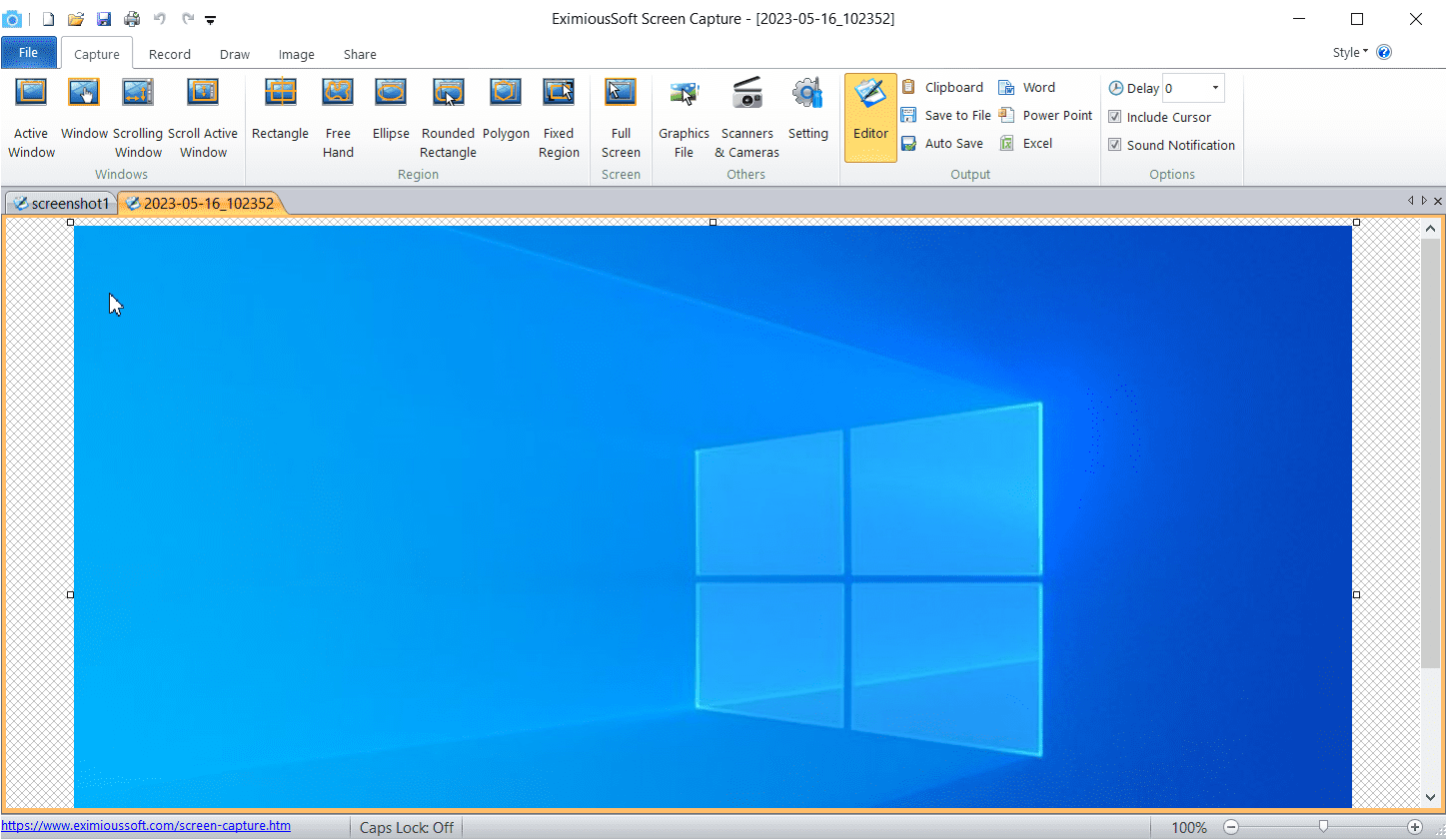The height and width of the screenshot is (840, 1447).
Task: Close the active document tab
Action: (x=1438, y=201)
